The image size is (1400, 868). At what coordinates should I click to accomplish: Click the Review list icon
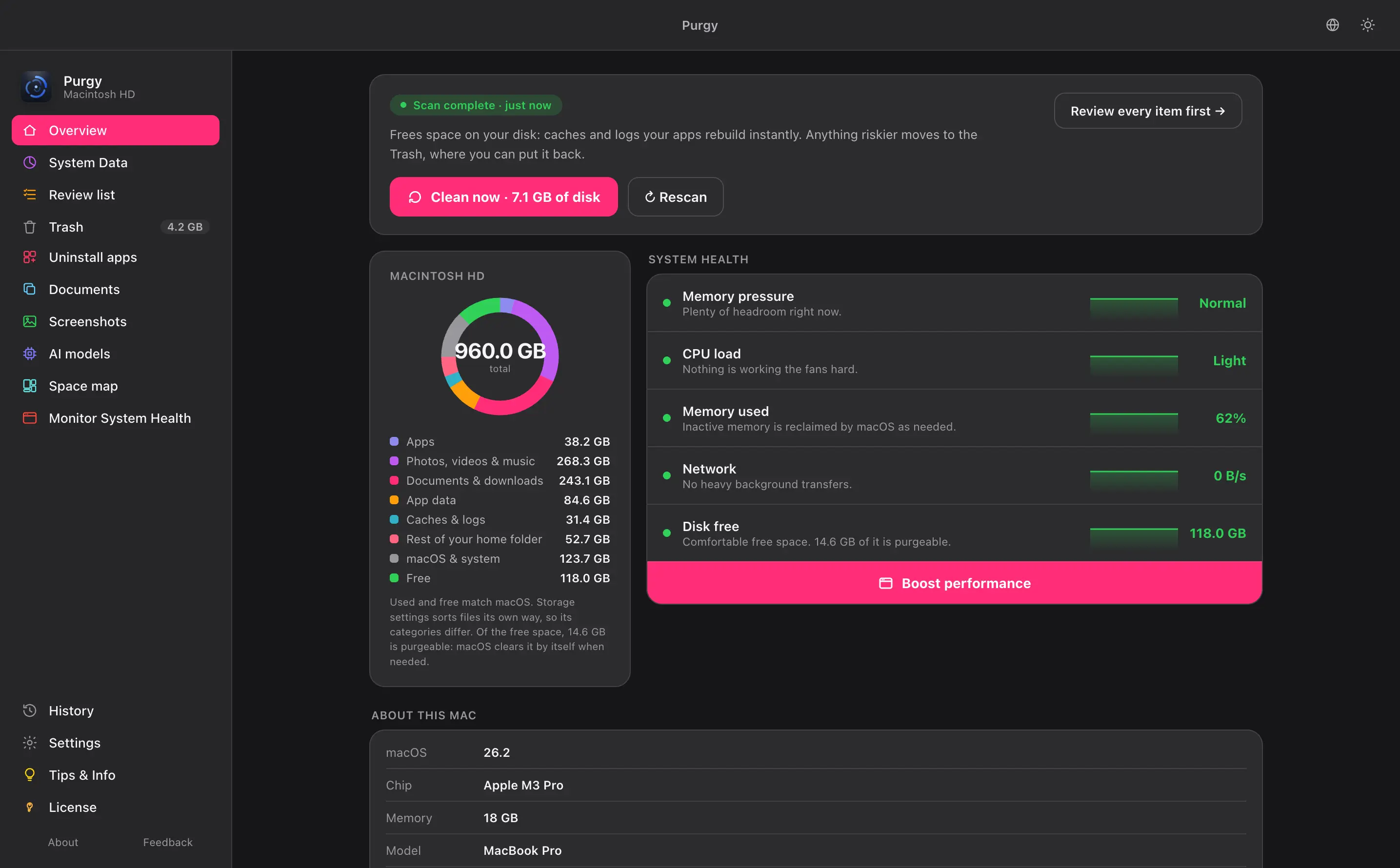pyautogui.click(x=30, y=195)
